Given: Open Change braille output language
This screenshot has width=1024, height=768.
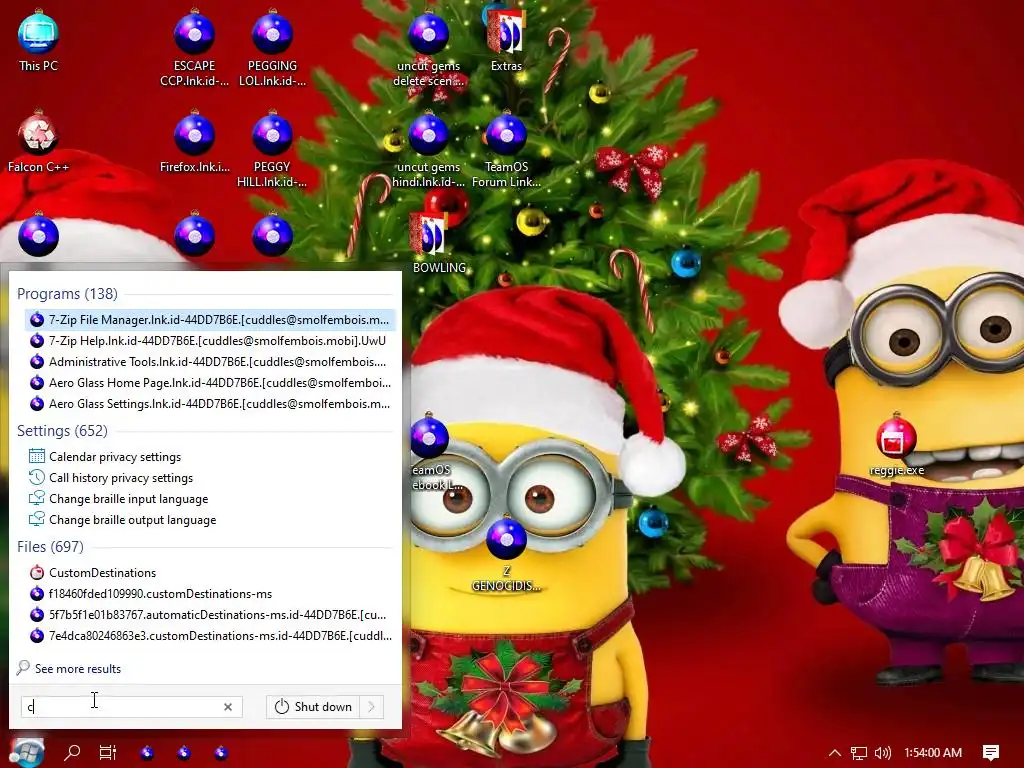Looking at the screenshot, I should [210, 520].
